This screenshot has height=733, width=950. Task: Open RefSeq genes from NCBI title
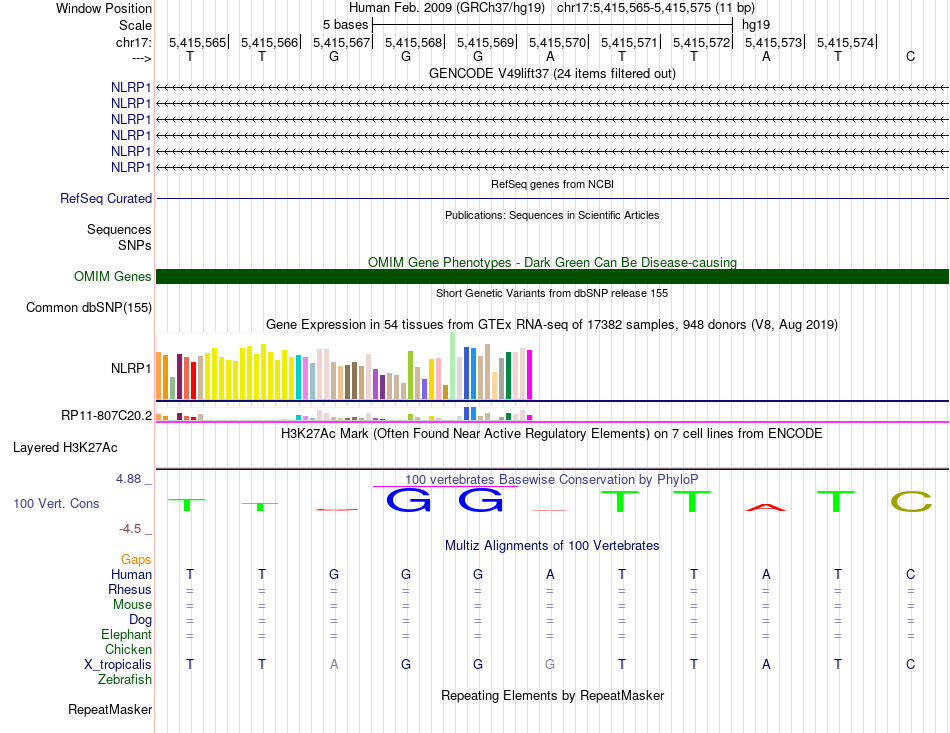pos(552,184)
